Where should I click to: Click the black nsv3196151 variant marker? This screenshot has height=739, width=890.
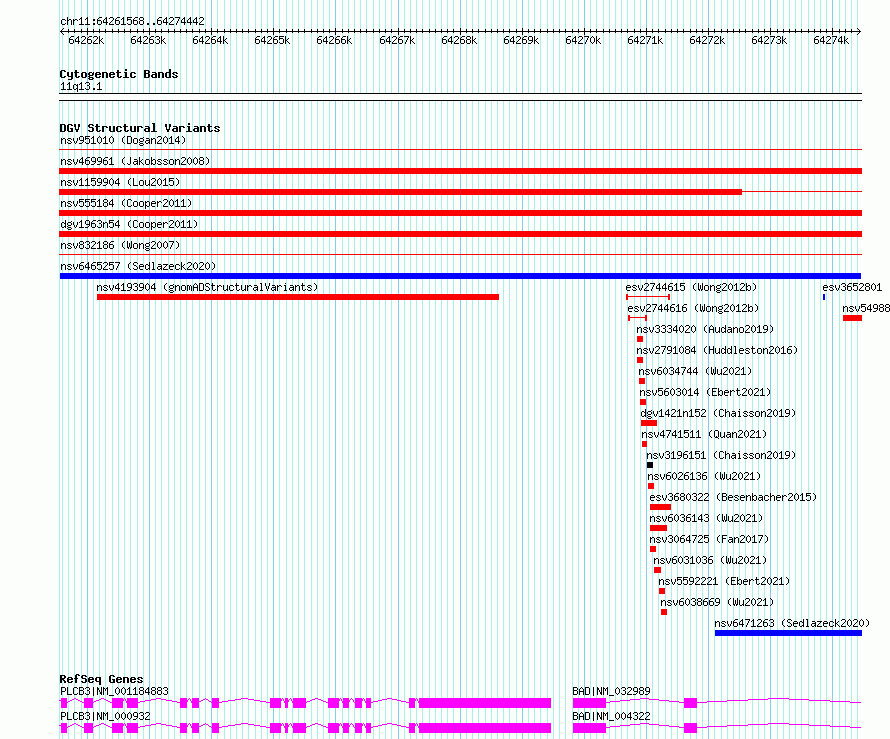point(650,465)
